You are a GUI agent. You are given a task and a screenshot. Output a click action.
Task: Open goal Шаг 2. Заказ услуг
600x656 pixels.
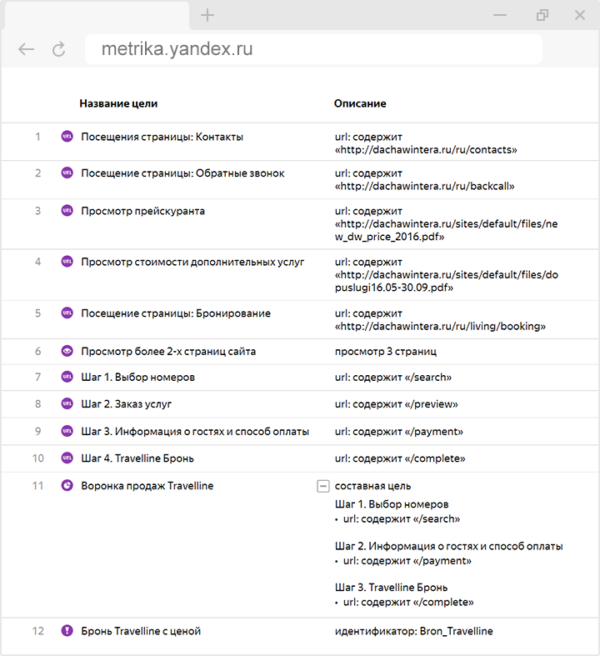pyautogui.click(x=126, y=404)
